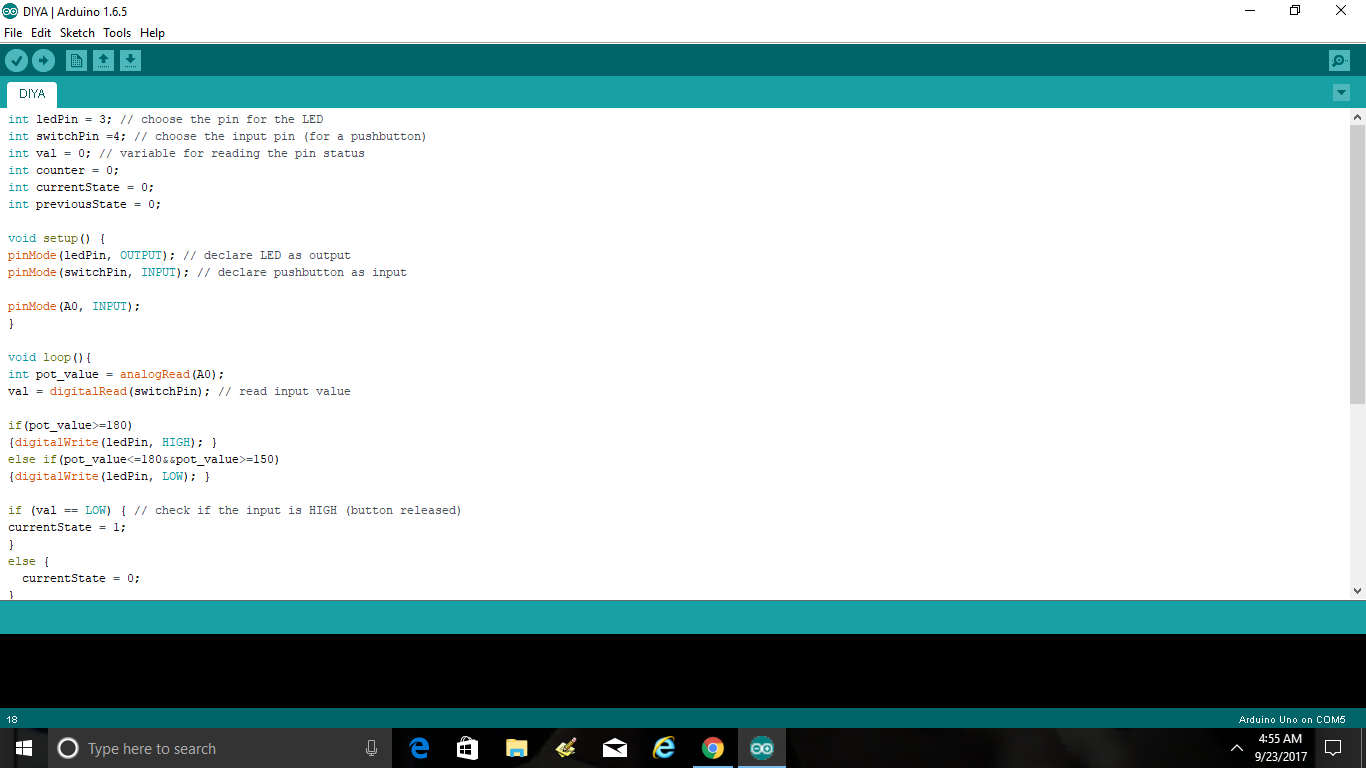Open the Sketch menu
The height and width of the screenshot is (768, 1366).
click(77, 33)
